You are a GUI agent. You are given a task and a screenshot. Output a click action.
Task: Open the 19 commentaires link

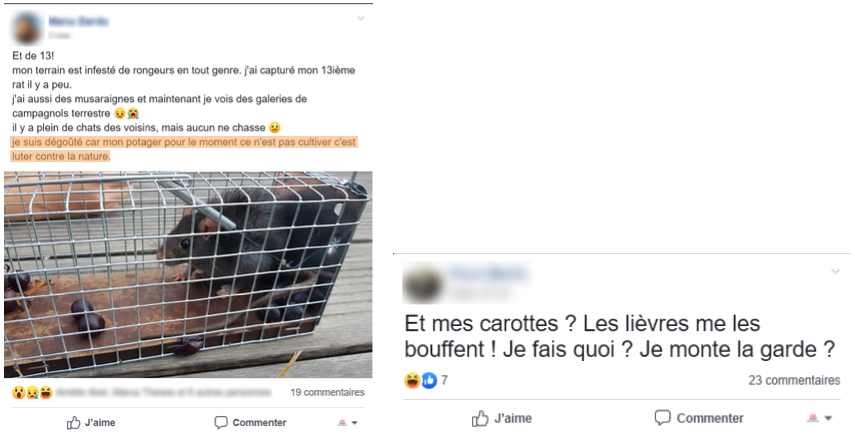click(327, 392)
